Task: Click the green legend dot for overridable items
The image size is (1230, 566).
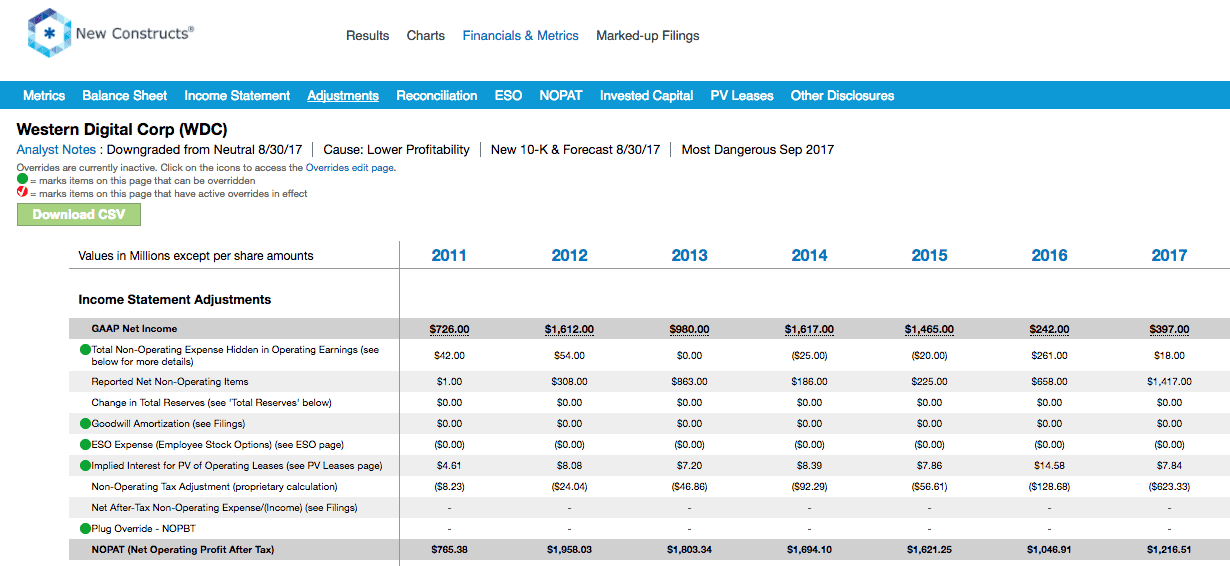Action: point(22,180)
